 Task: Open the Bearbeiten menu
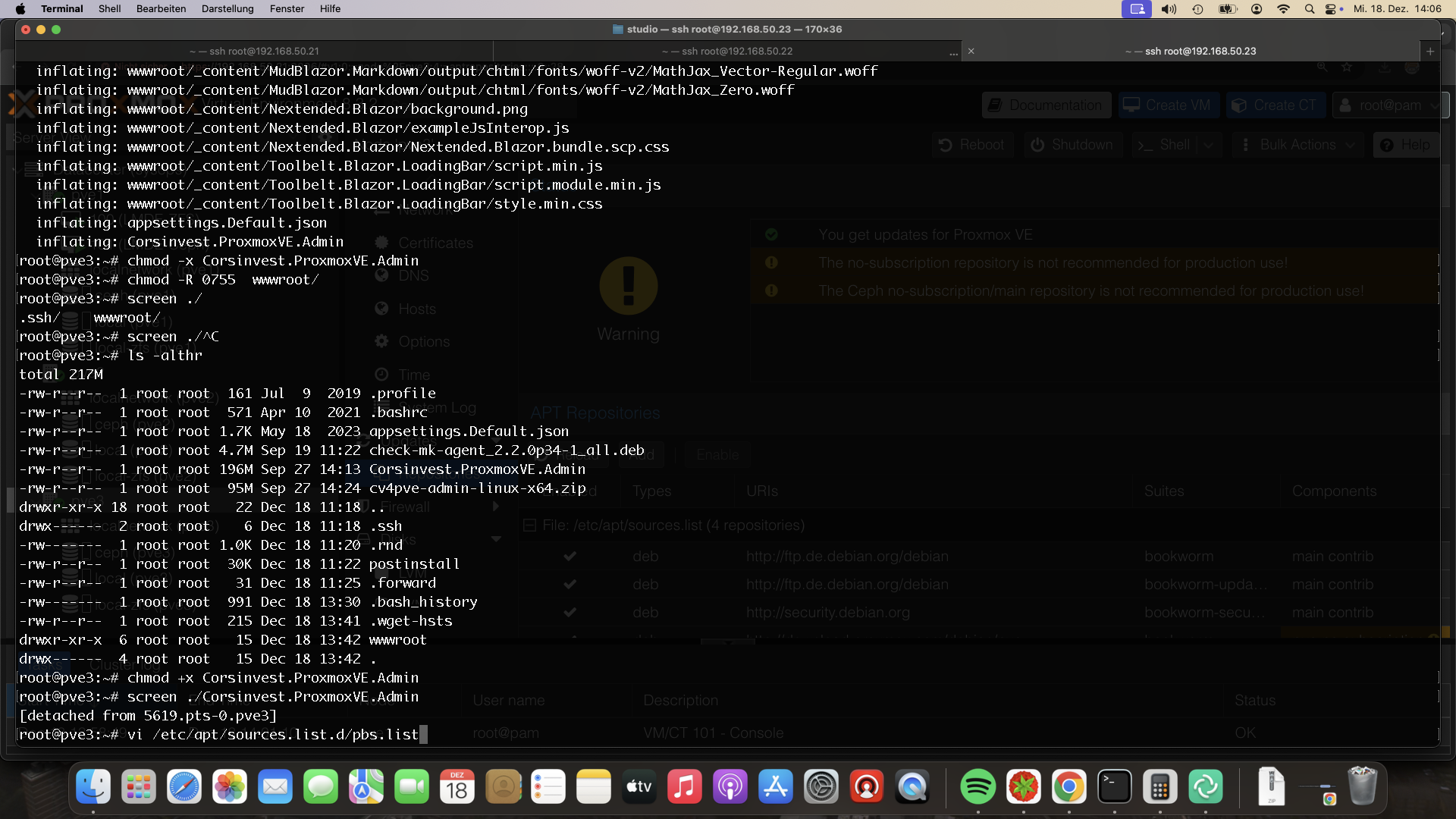coord(162,8)
